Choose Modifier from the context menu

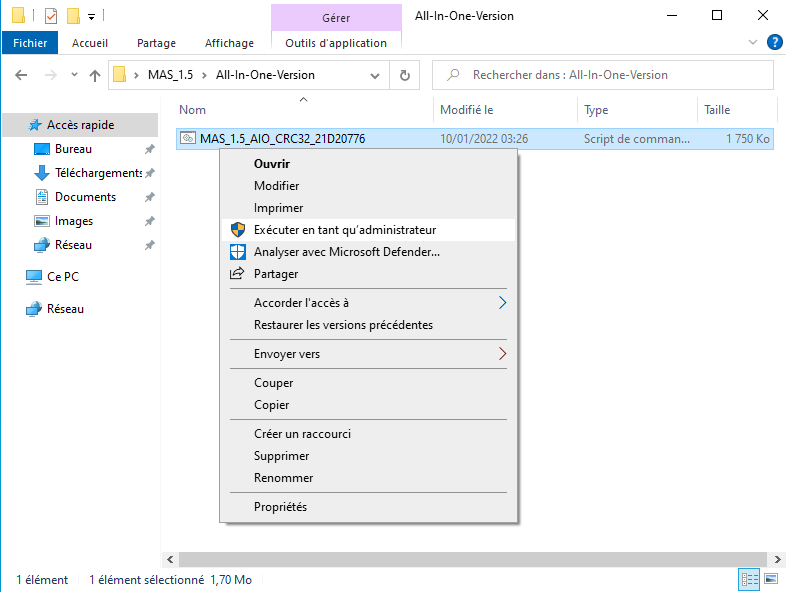pyautogui.click(x=368, y=186)
